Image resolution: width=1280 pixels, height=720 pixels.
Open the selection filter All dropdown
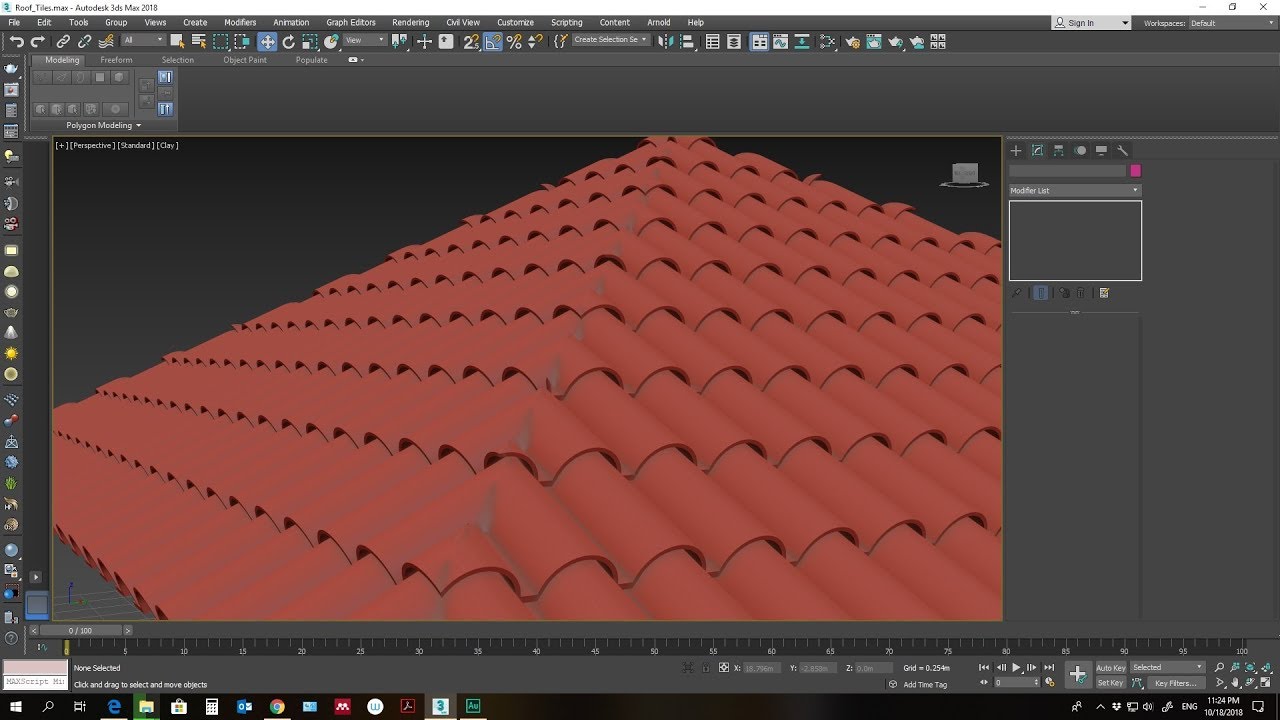click(x=144, y=41)
